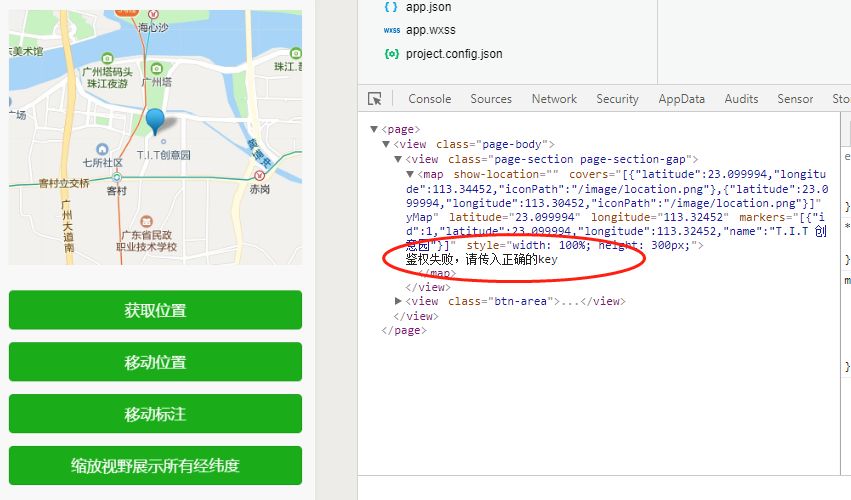Viewport: 851px width, 500px height.
Task: Click the 海心沙 label on map
Action: pyautogui.click(x=153, y=27)
